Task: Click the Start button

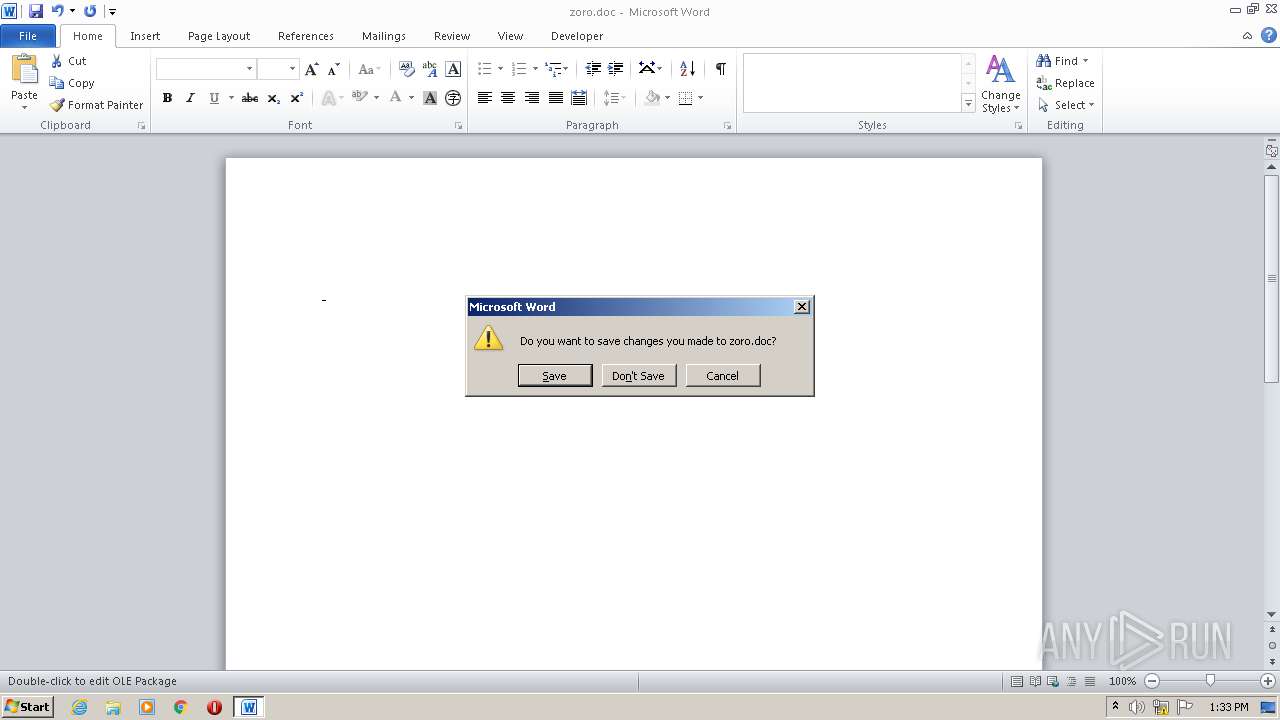Action: pos(28,707)
